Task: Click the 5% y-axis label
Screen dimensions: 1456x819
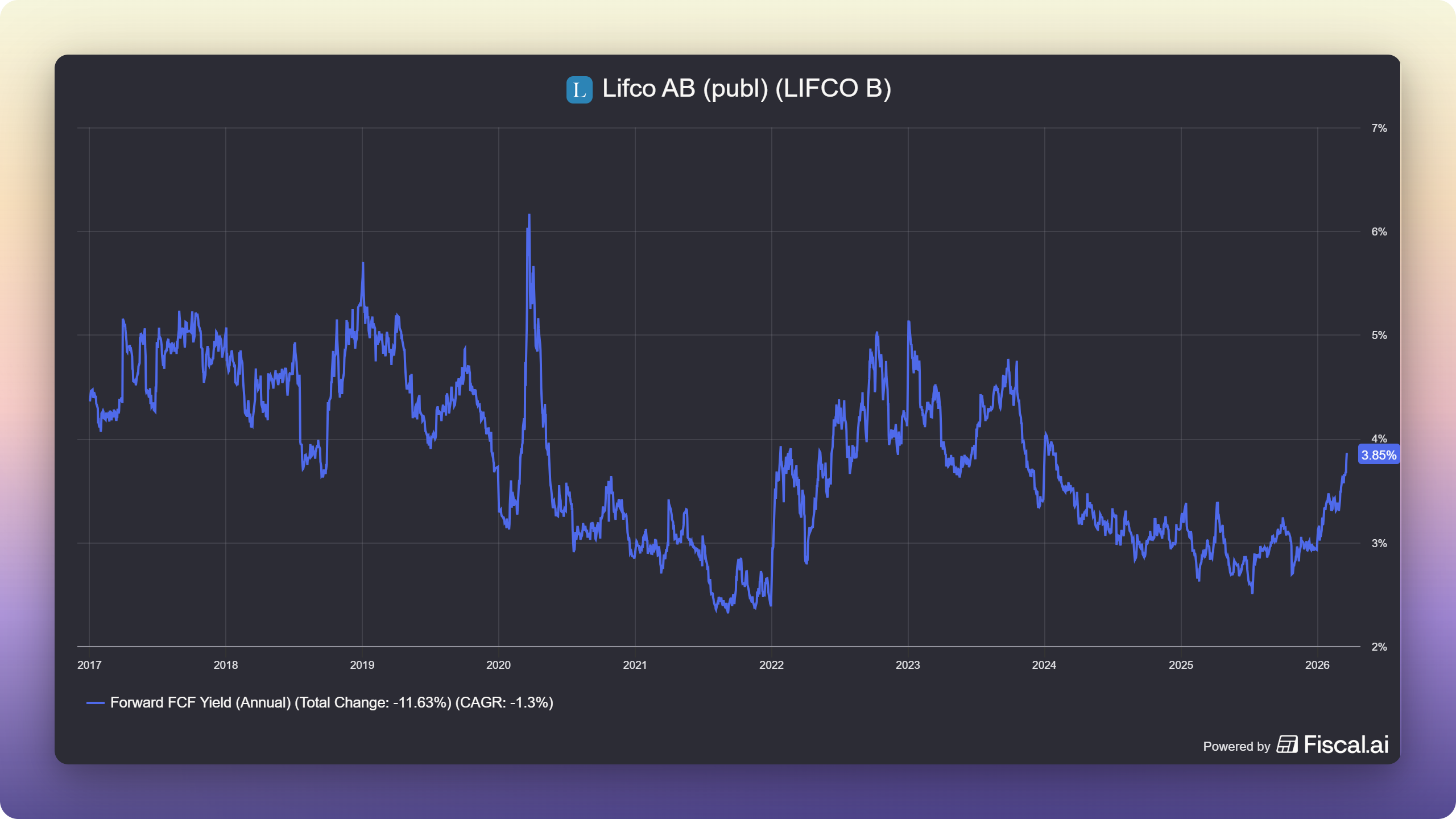Action: coord(1379,335)
